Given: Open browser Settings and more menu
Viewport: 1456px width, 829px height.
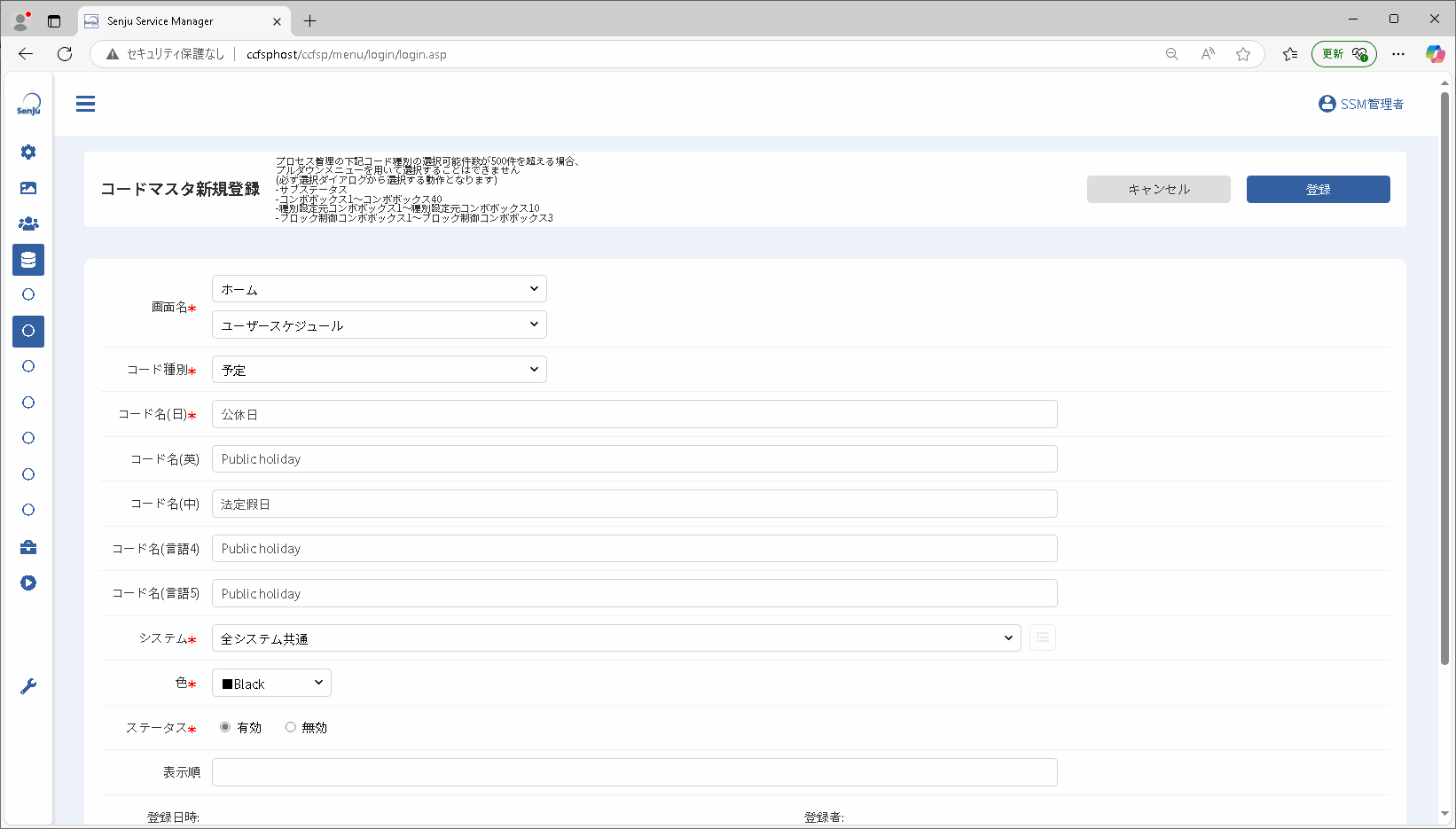Looking at the screenshot, I should [x=1398, y=54].
